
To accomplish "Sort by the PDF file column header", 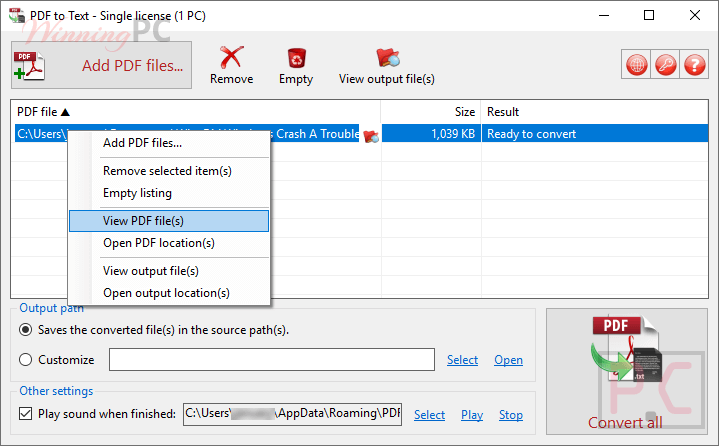I will (195, 112).
